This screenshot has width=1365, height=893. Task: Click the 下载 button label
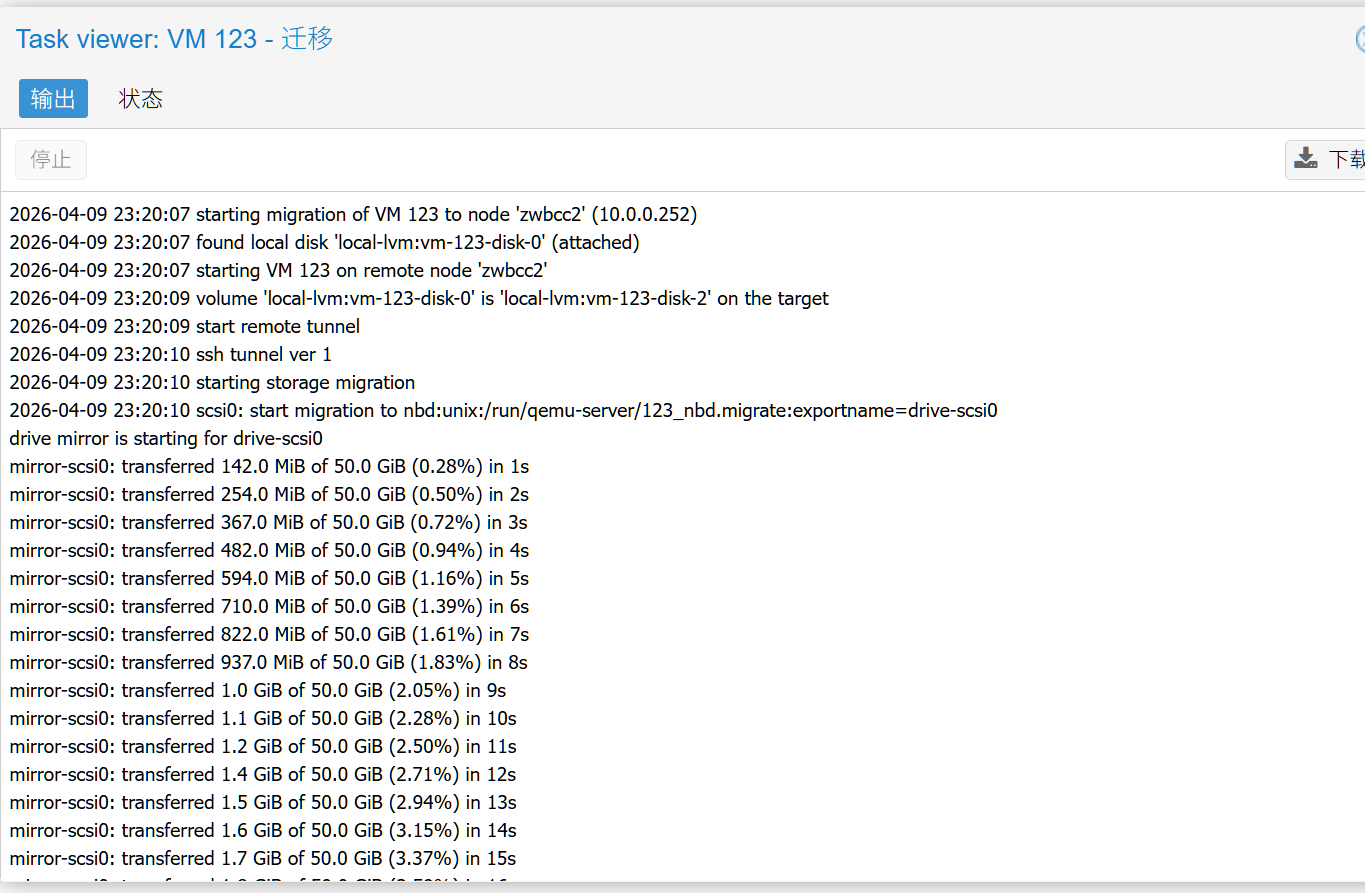pyautogui.click(x=1345, y=159)
